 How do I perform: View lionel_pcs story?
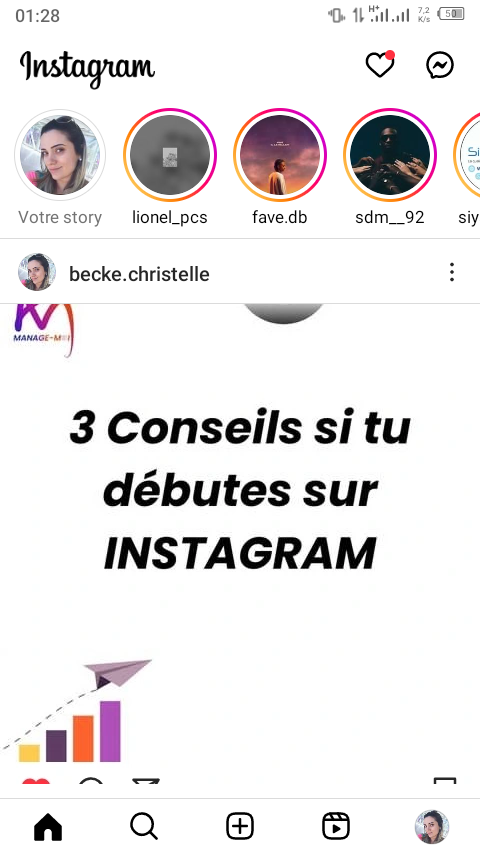point(170,155)
